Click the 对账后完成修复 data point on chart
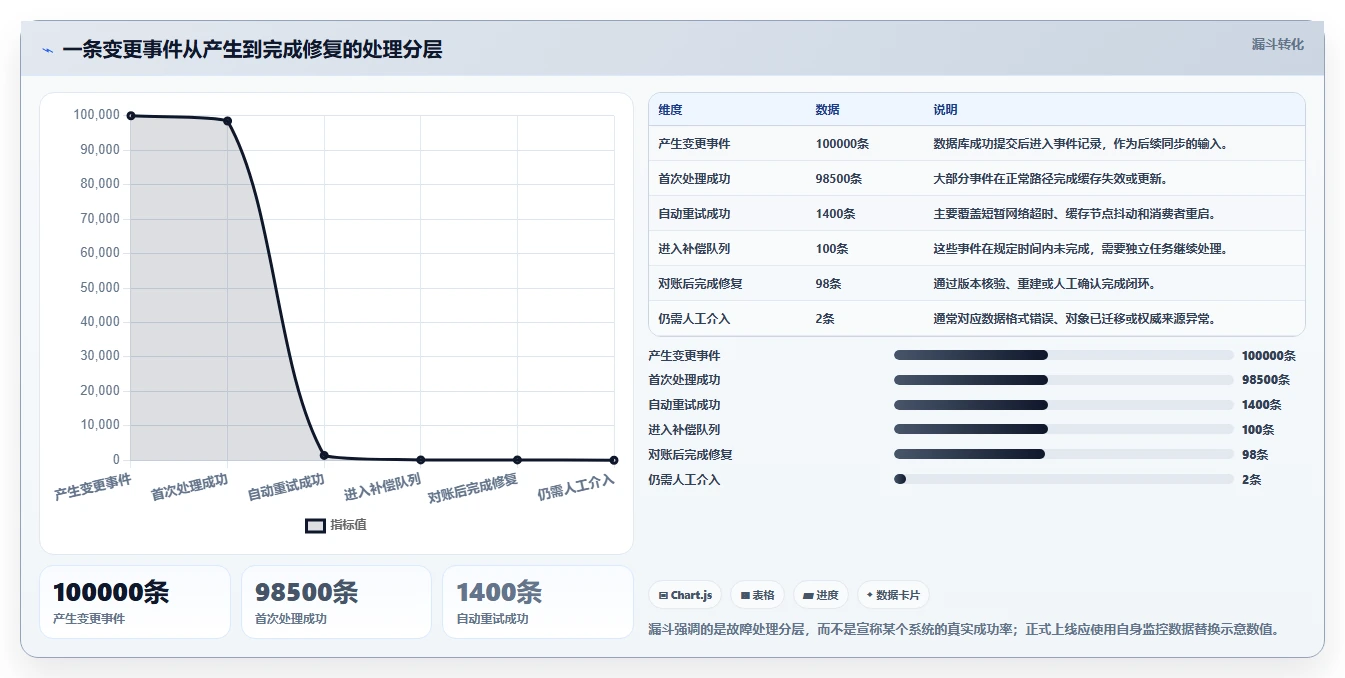 [517, 460]
